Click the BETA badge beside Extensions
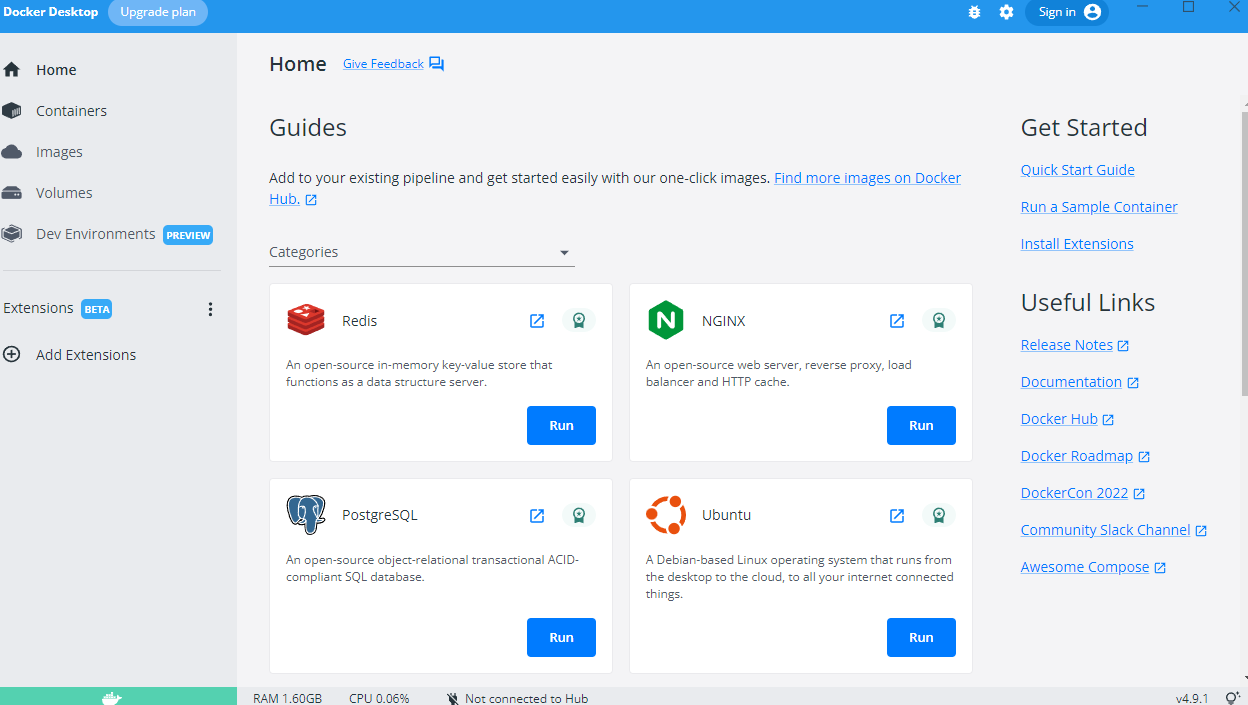Screen dimensions: 1248x705 click(96, 309)
